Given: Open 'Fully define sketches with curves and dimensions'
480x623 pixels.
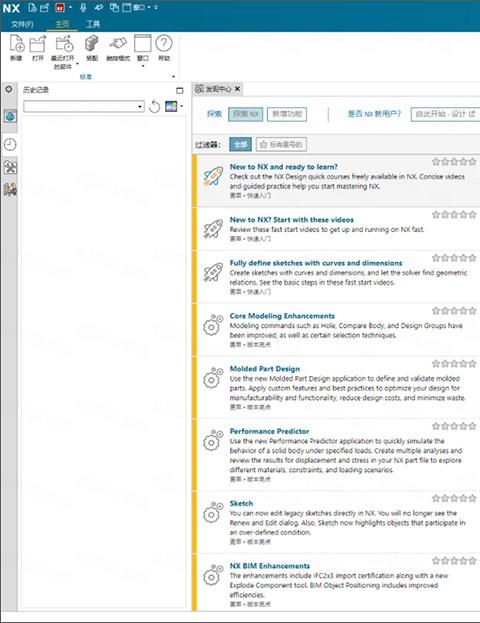Looking at the screenshot, I should pyautogui.click(x=316, y=263).
